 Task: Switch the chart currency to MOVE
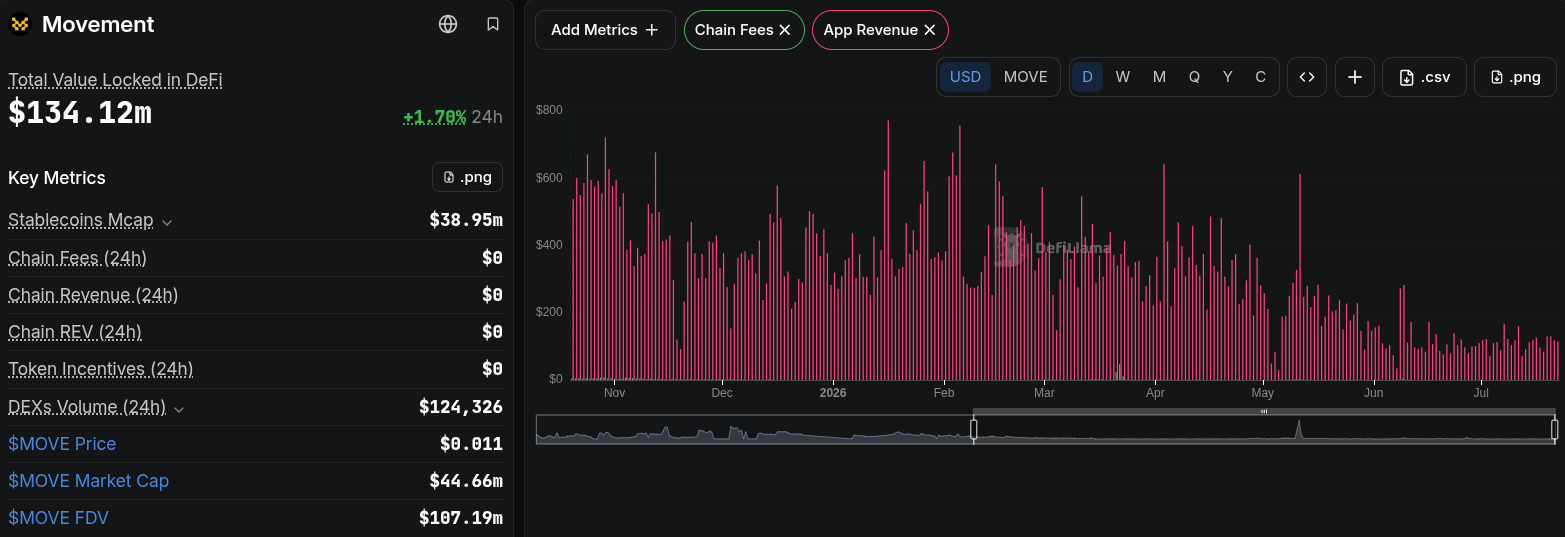(x=1025, y=77)
